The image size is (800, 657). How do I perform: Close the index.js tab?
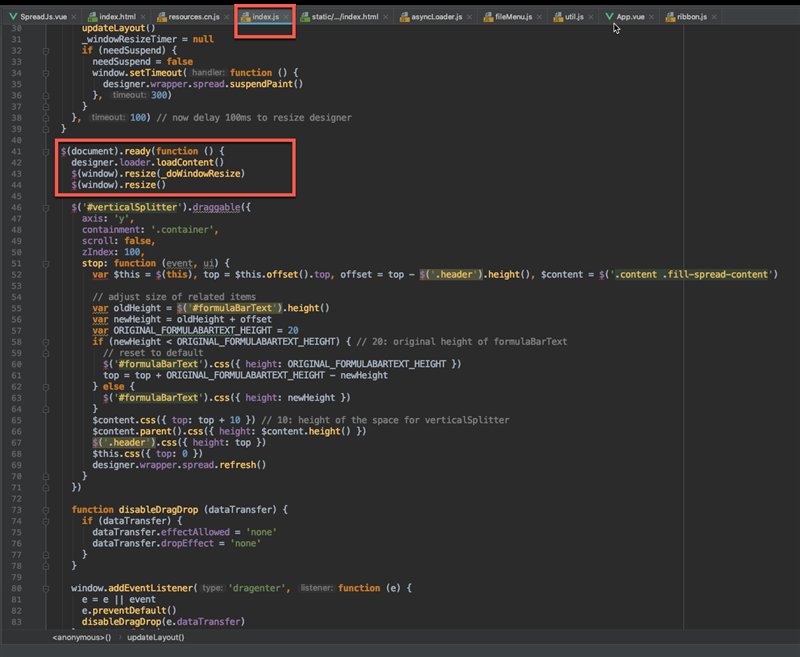click(286, 17)
